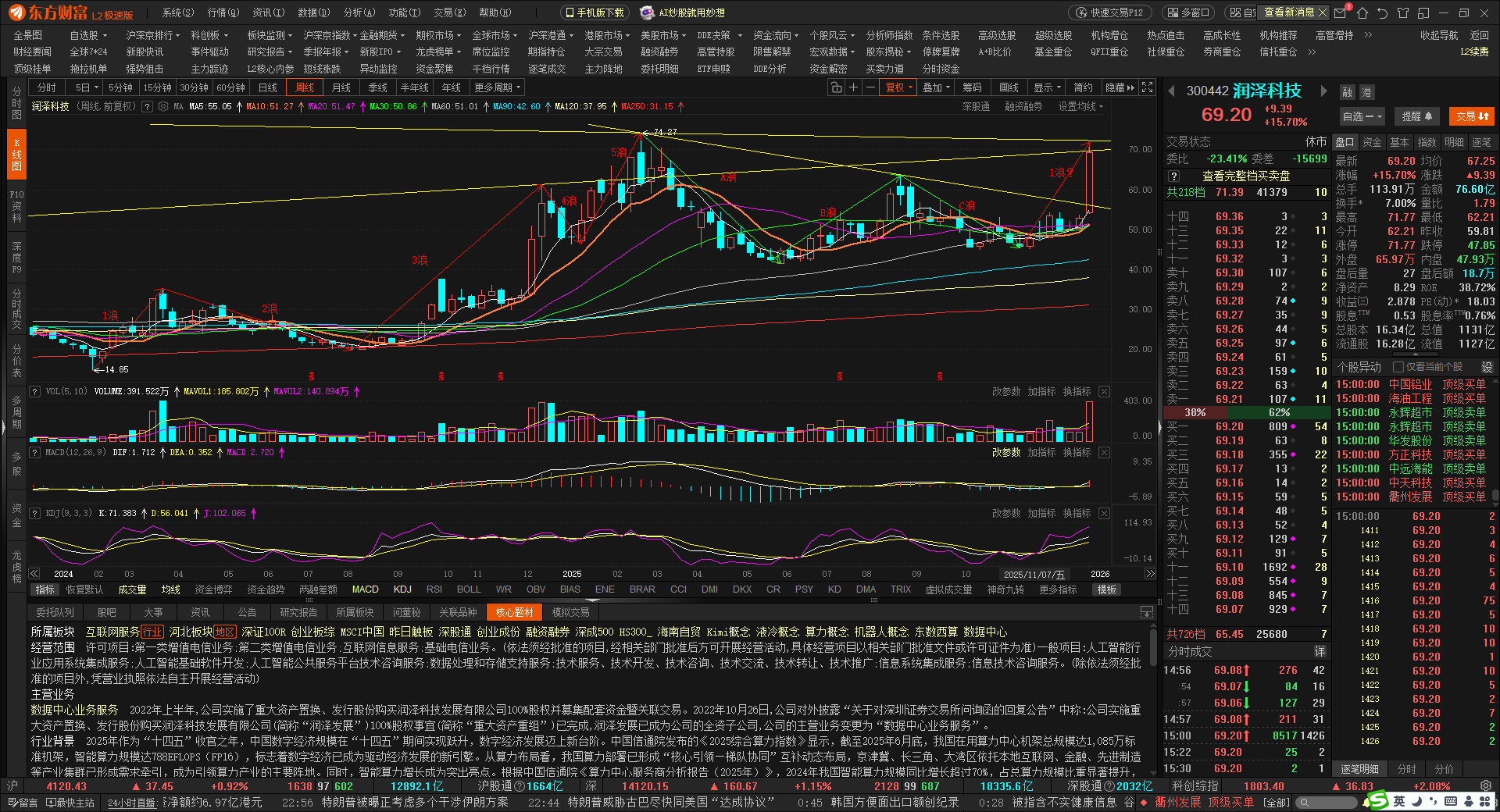The width and height of the screenshot is (1500, 812).
Task: Expand 设置均线 moving average settings
Action: tap(1080, 106)
